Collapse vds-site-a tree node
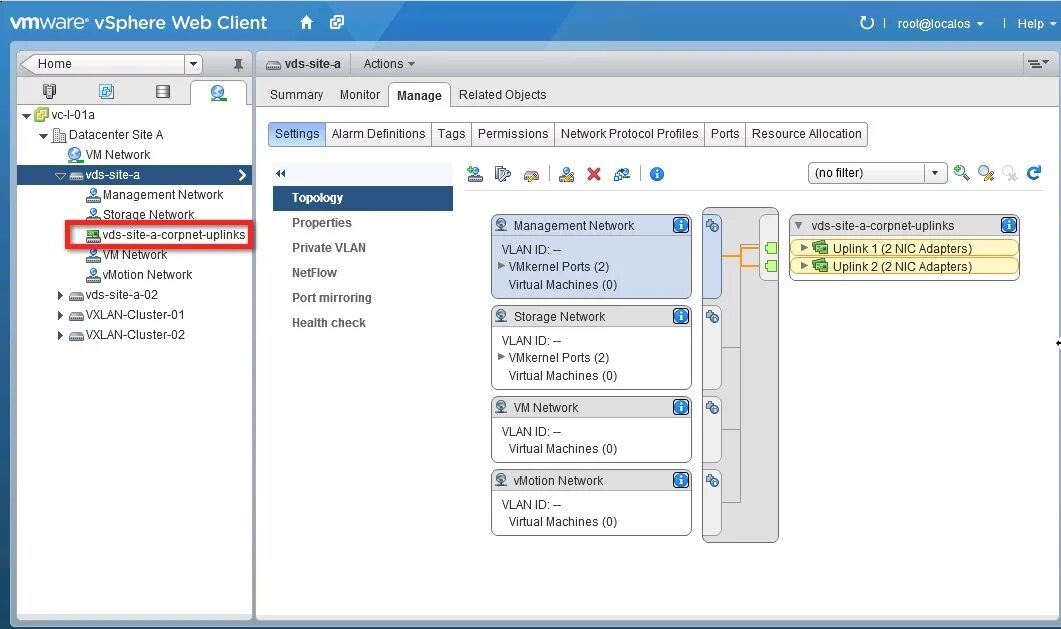Screen dimensions: 1061x629 [60, 176]
